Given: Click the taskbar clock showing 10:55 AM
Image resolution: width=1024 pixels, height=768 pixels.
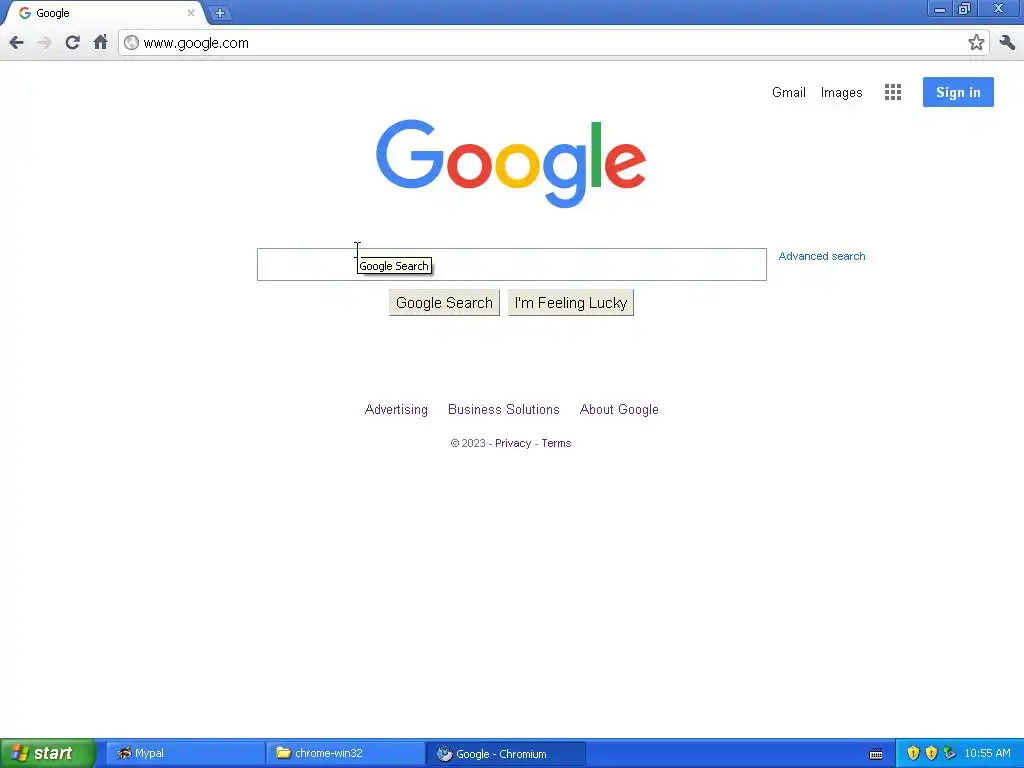Looking at the screenshot, I should 987,754.
